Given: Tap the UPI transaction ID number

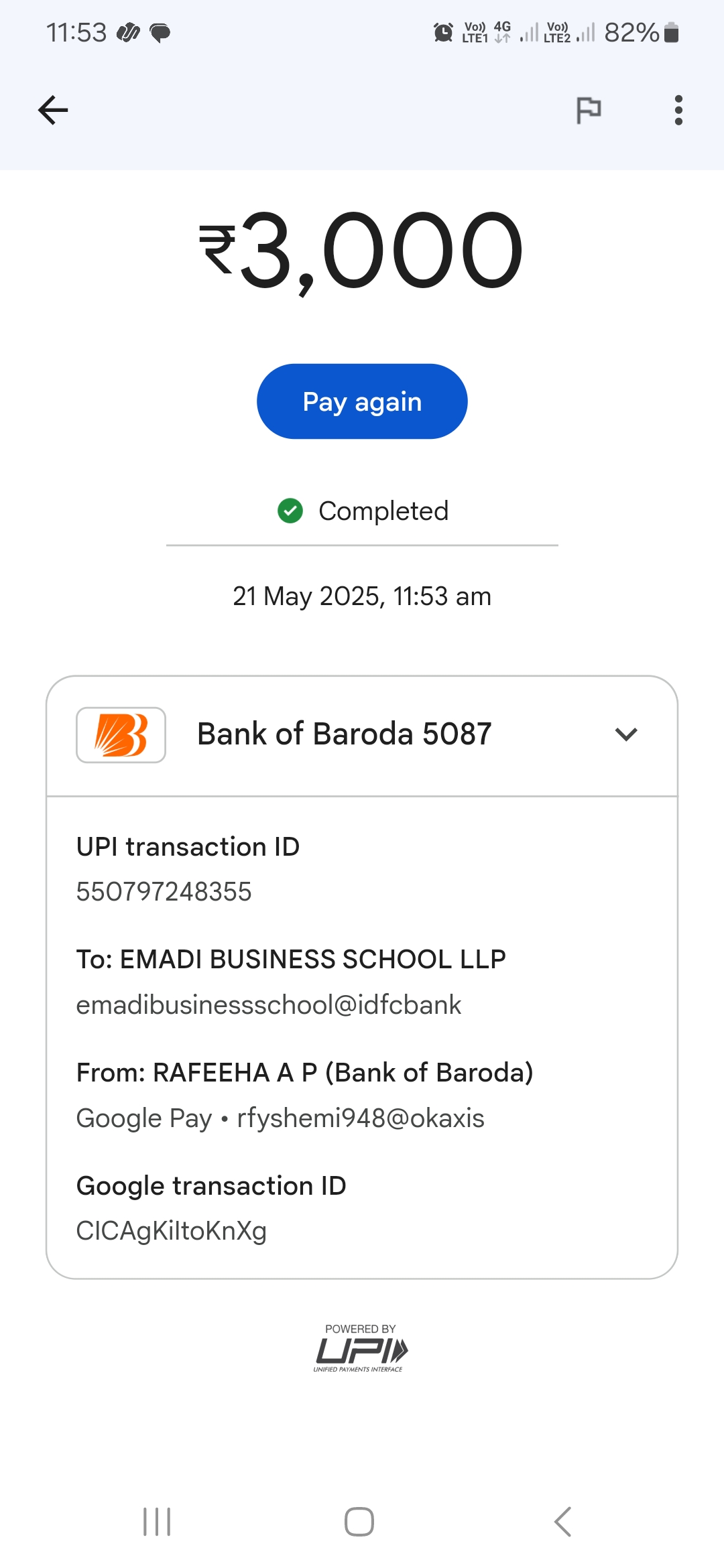Looking at the screenshot, I should tap(164, 892).
